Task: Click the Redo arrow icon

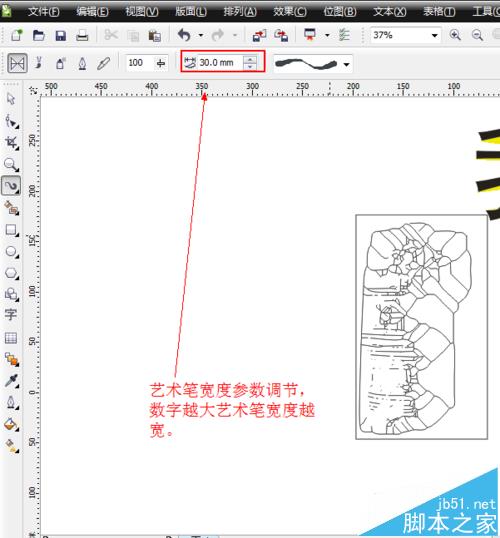Action: pyautogui.click(x=218, y=35)
